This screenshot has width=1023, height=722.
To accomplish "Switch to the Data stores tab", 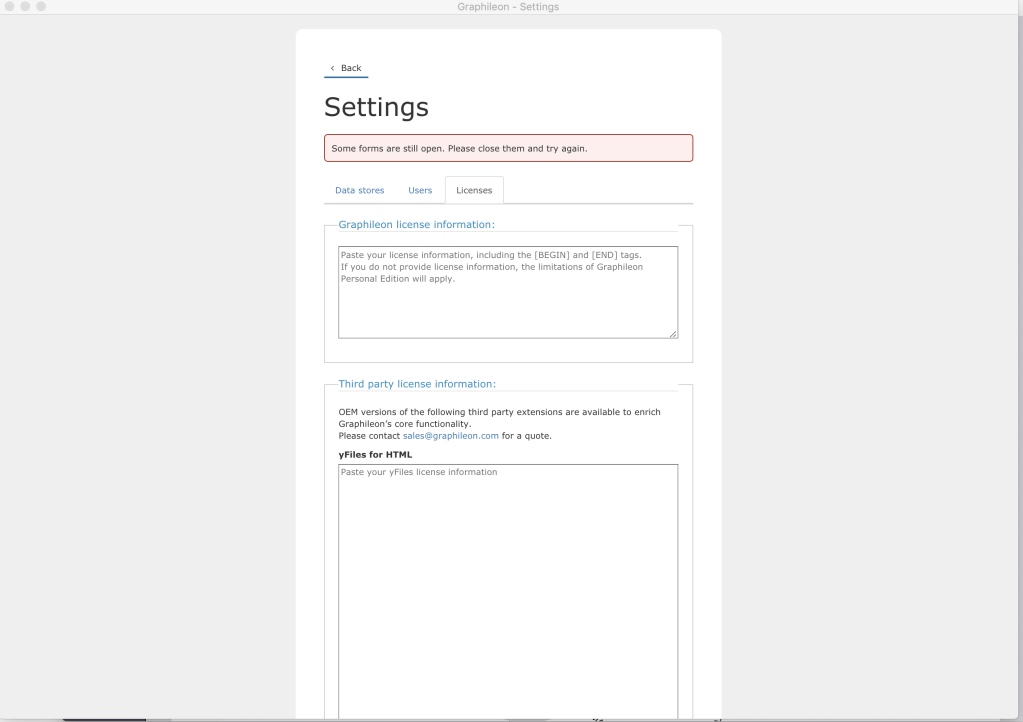I will click(359, 190).
